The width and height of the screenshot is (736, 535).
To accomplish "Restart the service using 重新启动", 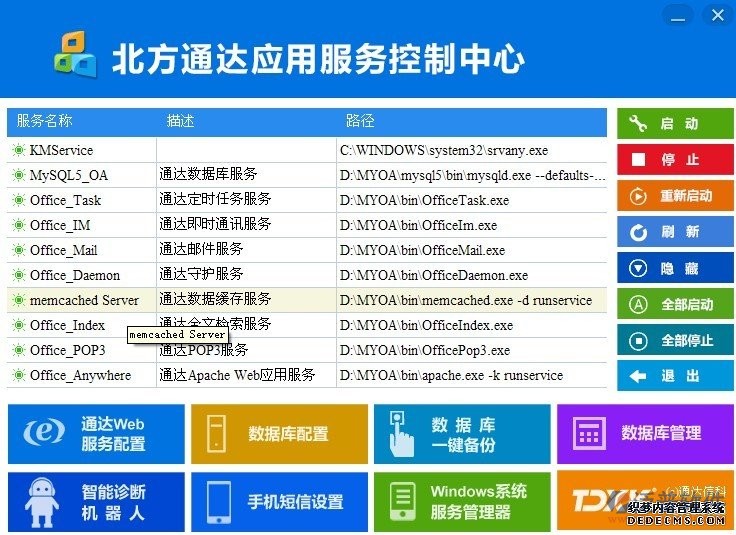I will pyautogui.click(x=675, y=196).
